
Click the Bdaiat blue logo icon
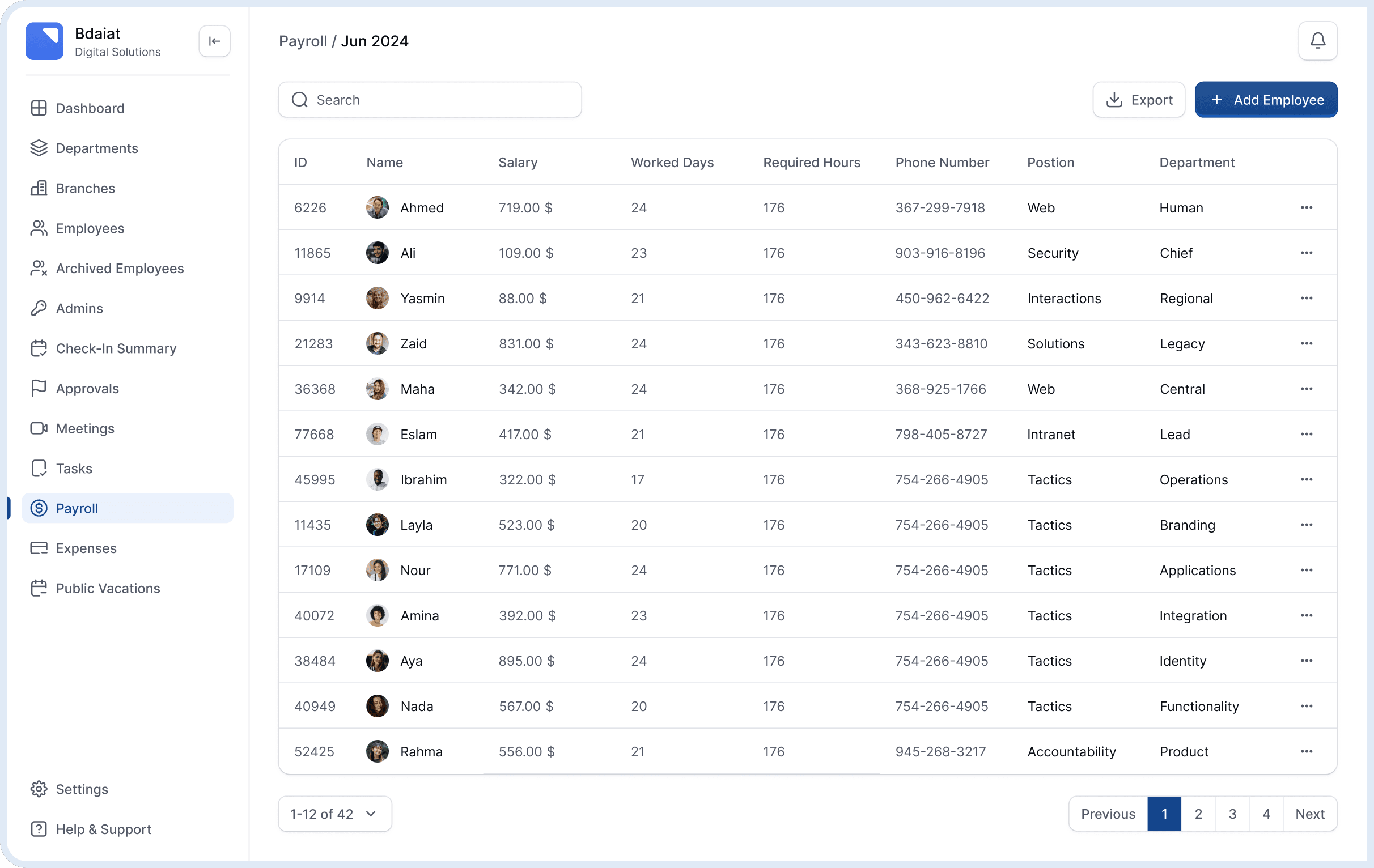coord(45,41)
